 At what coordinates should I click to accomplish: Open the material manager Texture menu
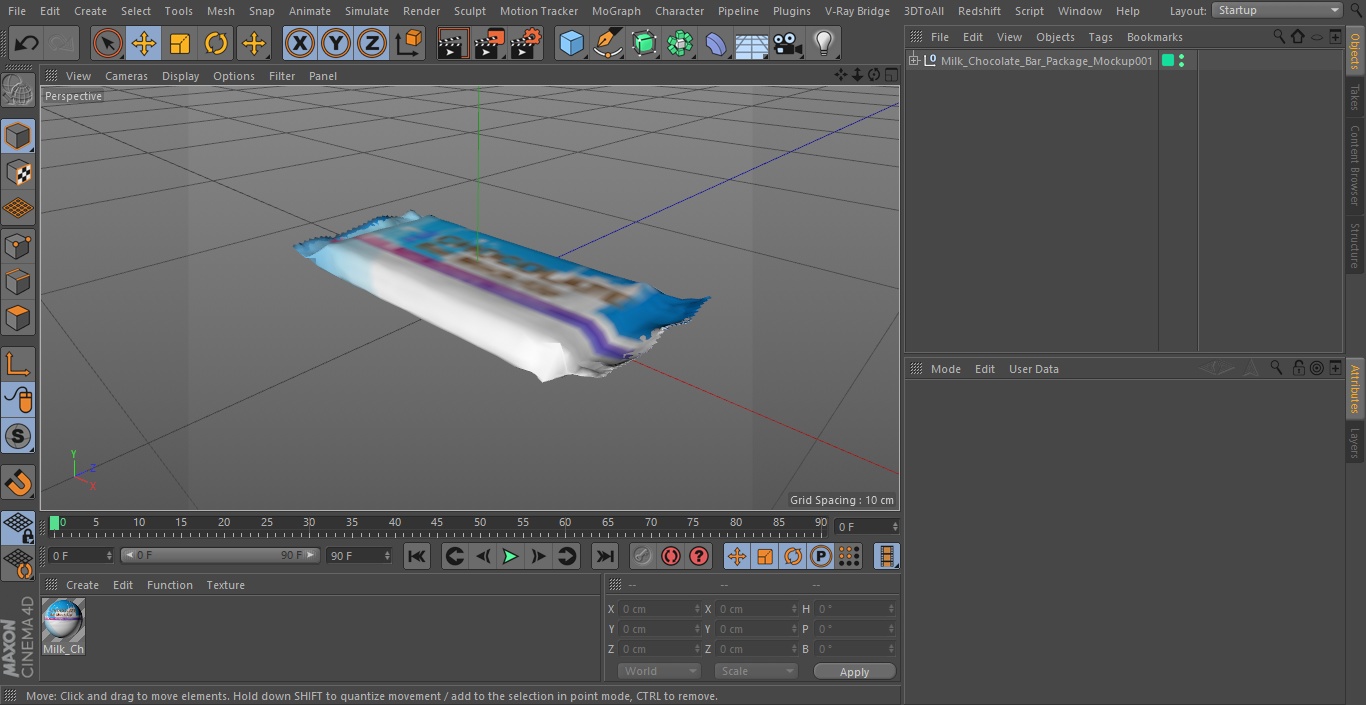[225, 585]
